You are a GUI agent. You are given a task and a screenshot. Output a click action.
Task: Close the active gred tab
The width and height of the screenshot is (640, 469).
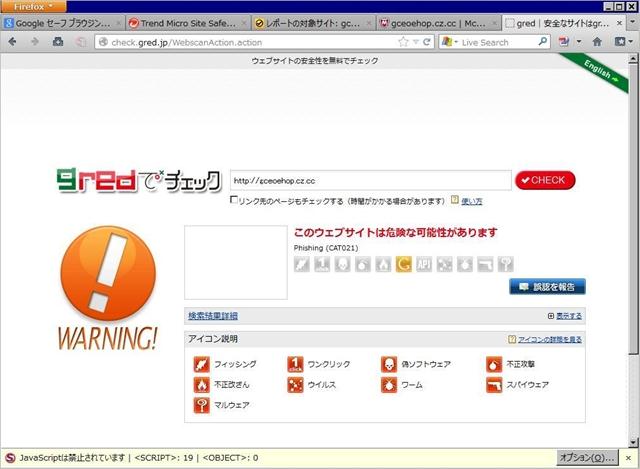point(619,23)
